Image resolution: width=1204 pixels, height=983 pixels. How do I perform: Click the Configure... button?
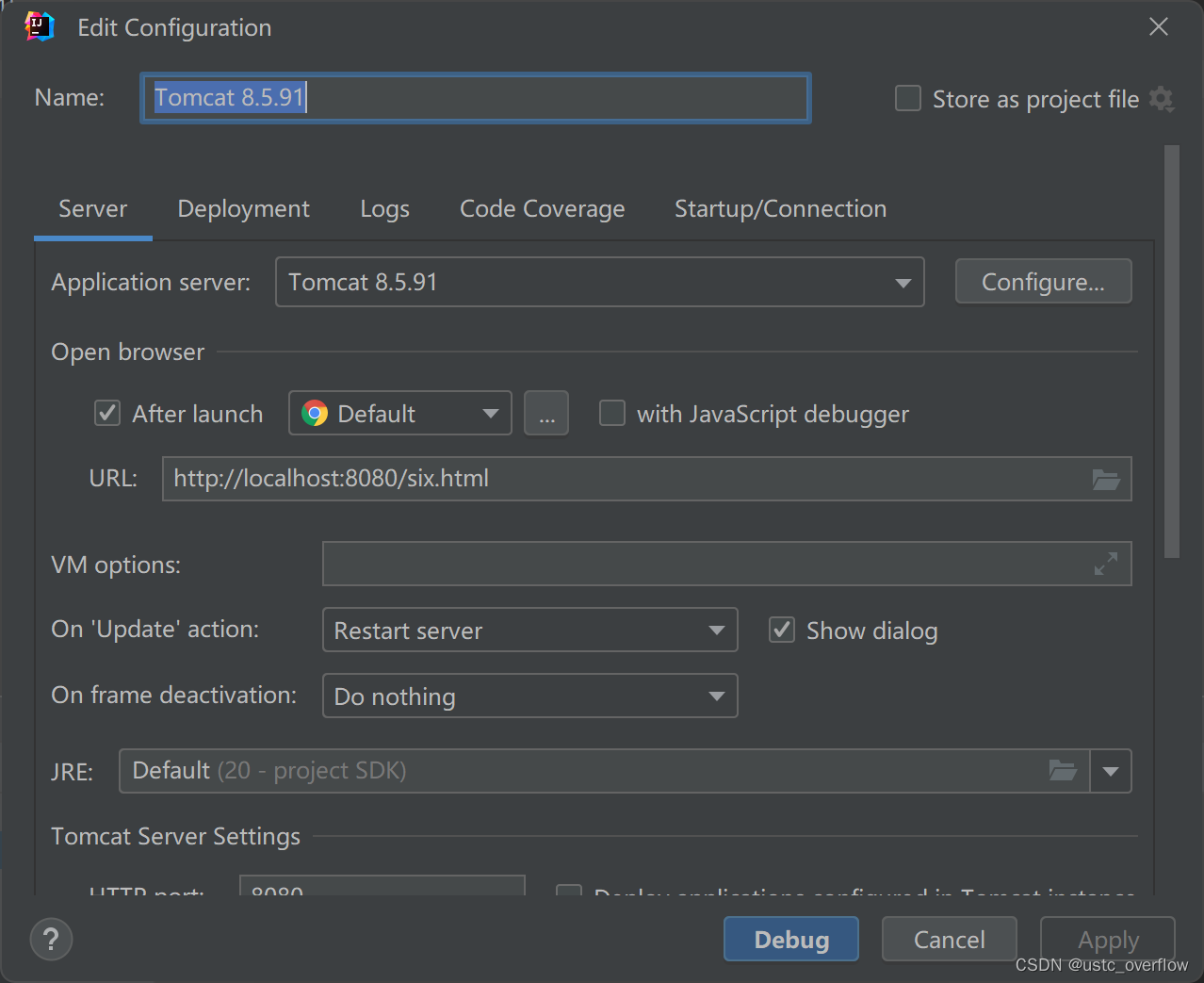tap(1043, 282)
